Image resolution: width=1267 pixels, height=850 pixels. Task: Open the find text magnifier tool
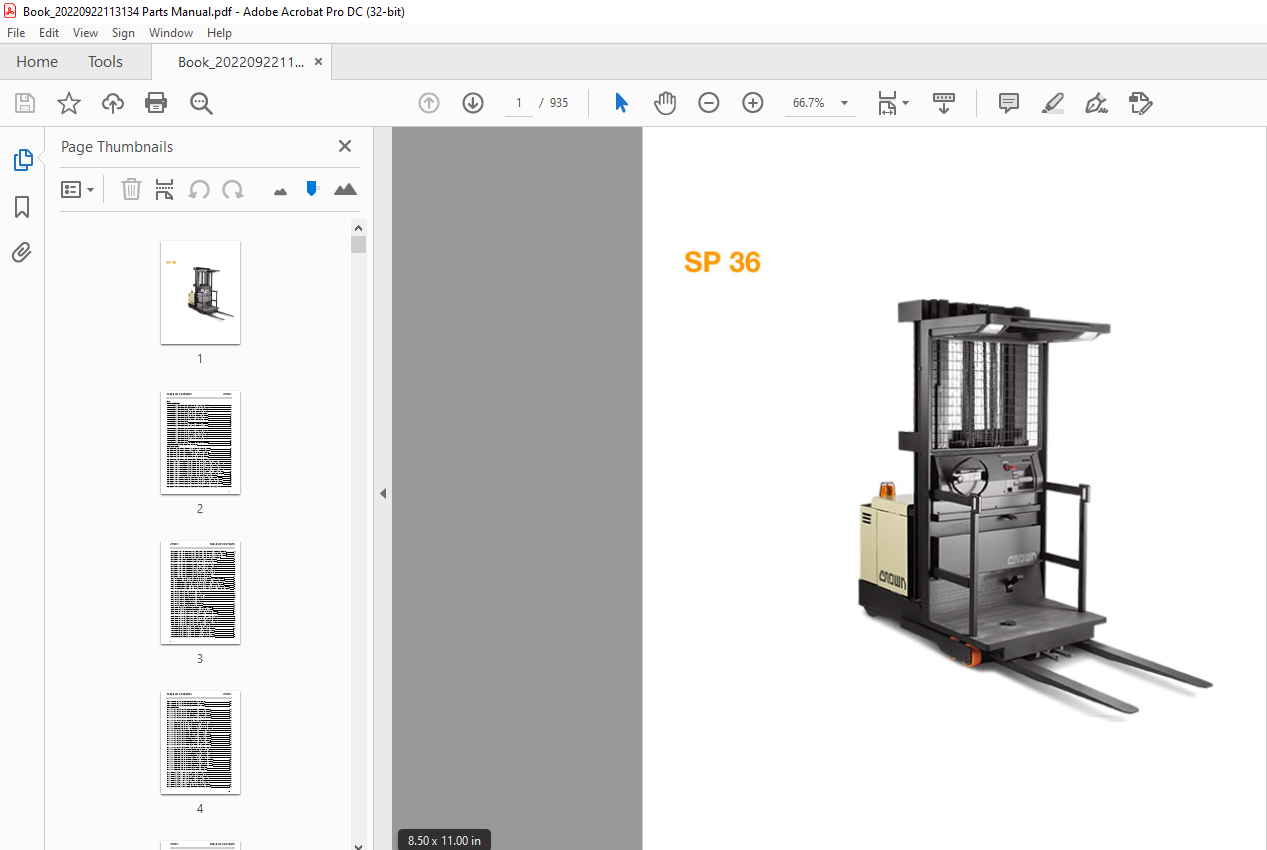[201, 103]
